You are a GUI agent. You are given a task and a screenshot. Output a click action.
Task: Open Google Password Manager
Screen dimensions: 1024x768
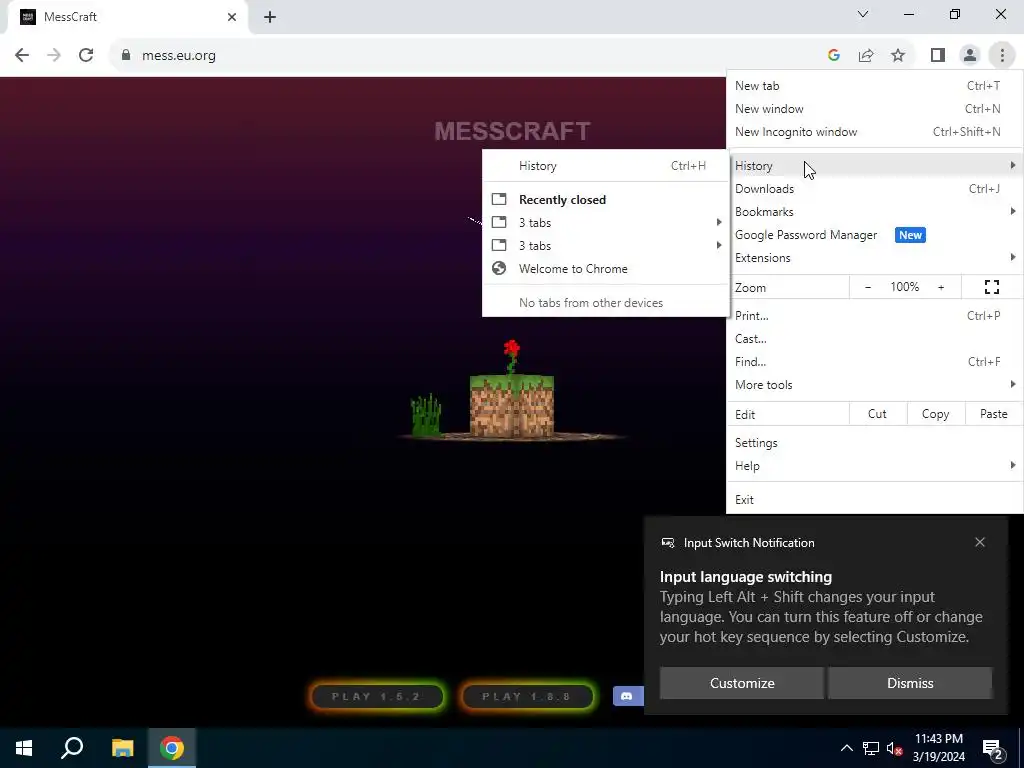[x=874, y=235]
